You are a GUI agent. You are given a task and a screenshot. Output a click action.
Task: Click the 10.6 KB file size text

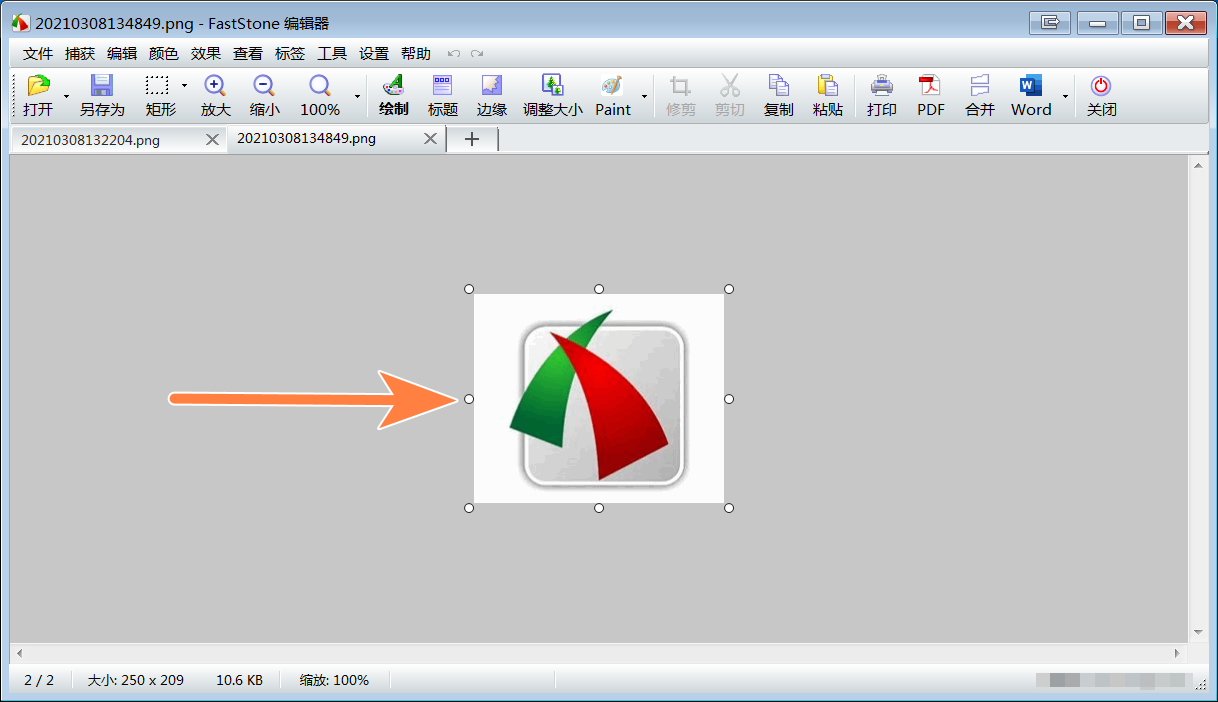click(x=240, y=680)
